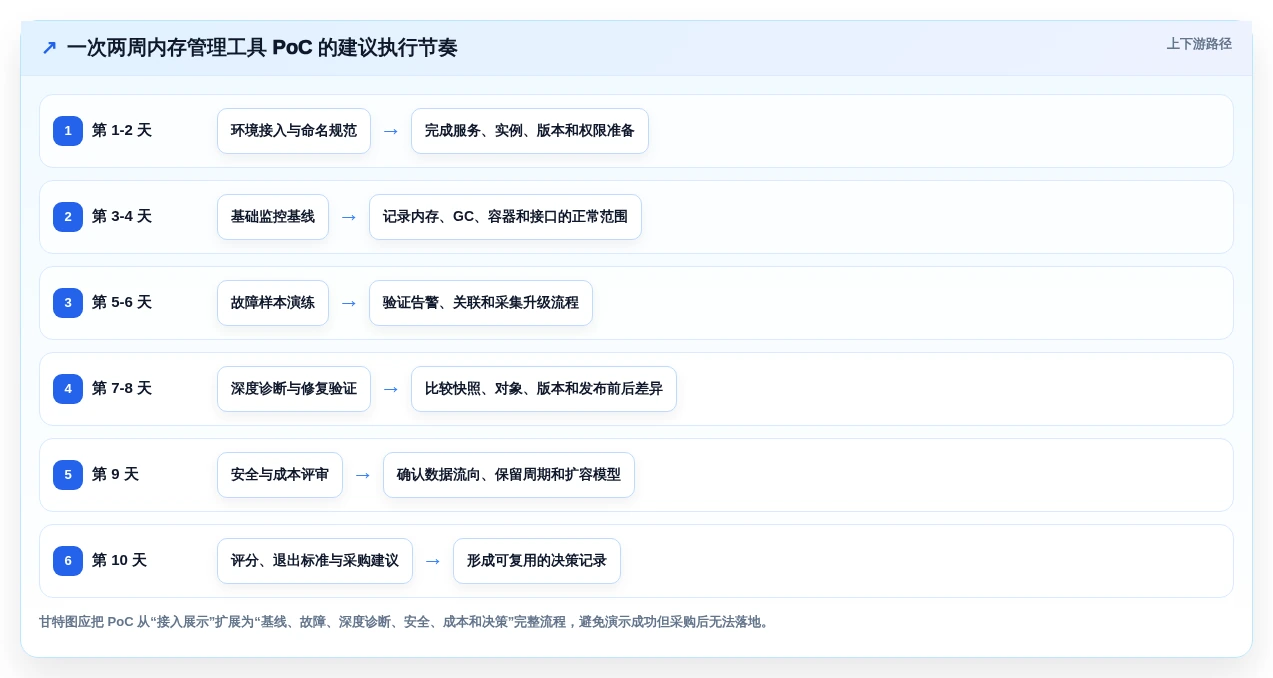Image resolution: width=1273 pixels, height=678 pixels.
Task: Select the 形成可复用的决策记录 box
Action: click(x=537, y=561)
